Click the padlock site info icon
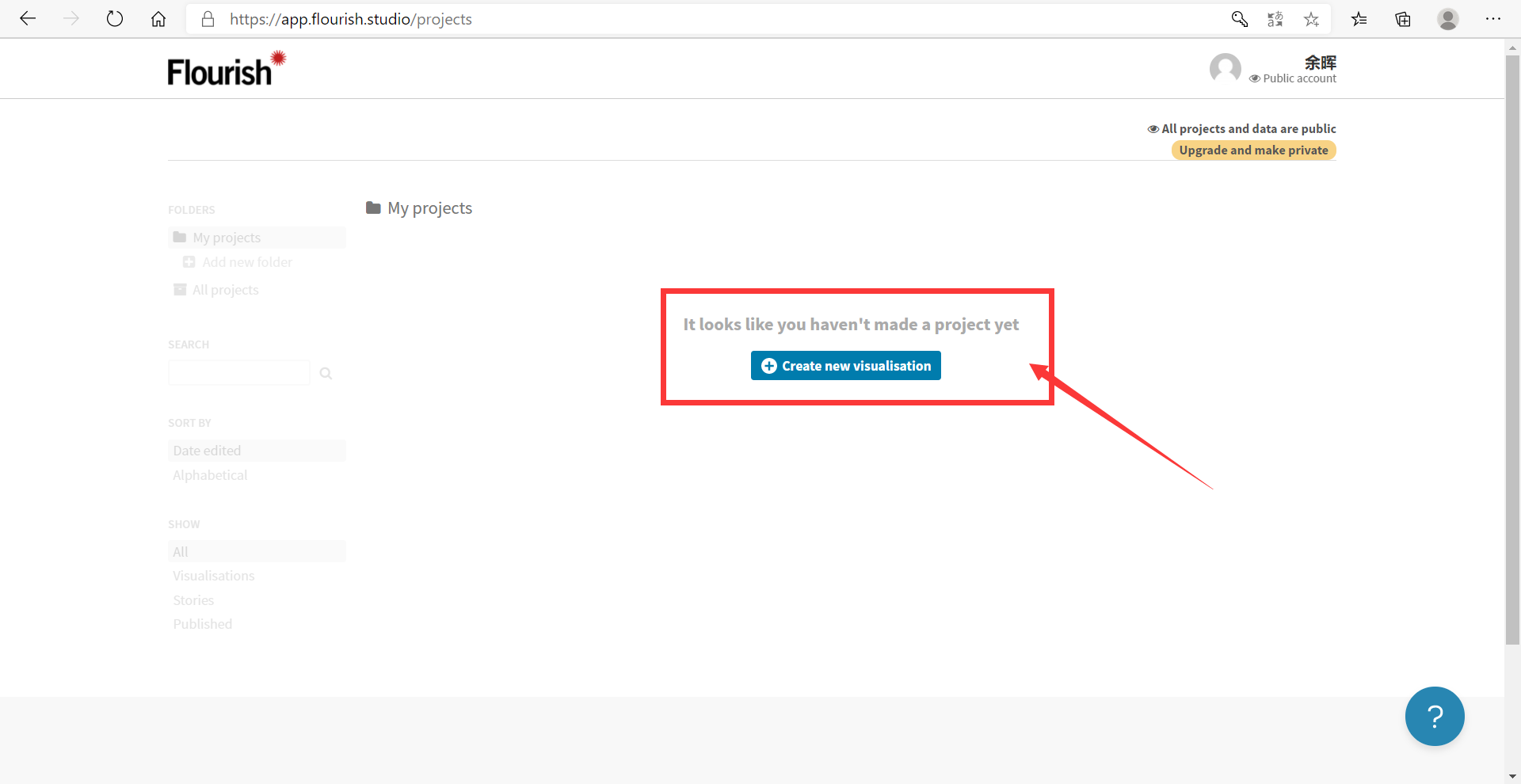Screen dimensions: 1521x784 (208, 19)
